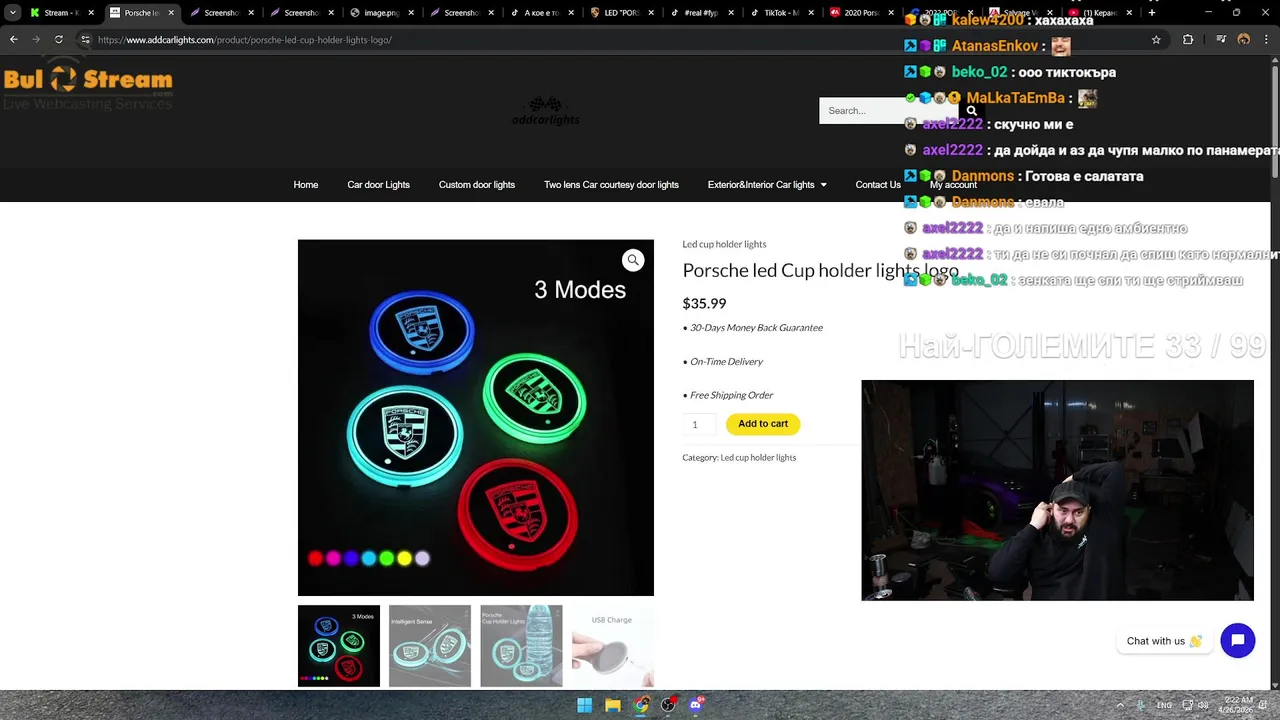Open the browser profile avatar icon

(x=1244, y=39)
